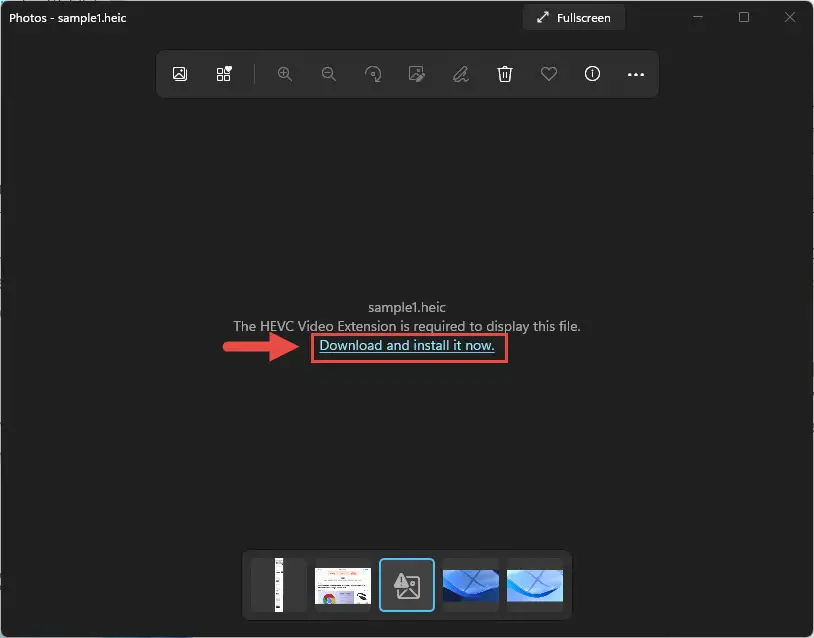The image size is (814, 638).
Task: Select the webpage screenshot thumbnail in filmstrip
Action: tap(343, 585)
